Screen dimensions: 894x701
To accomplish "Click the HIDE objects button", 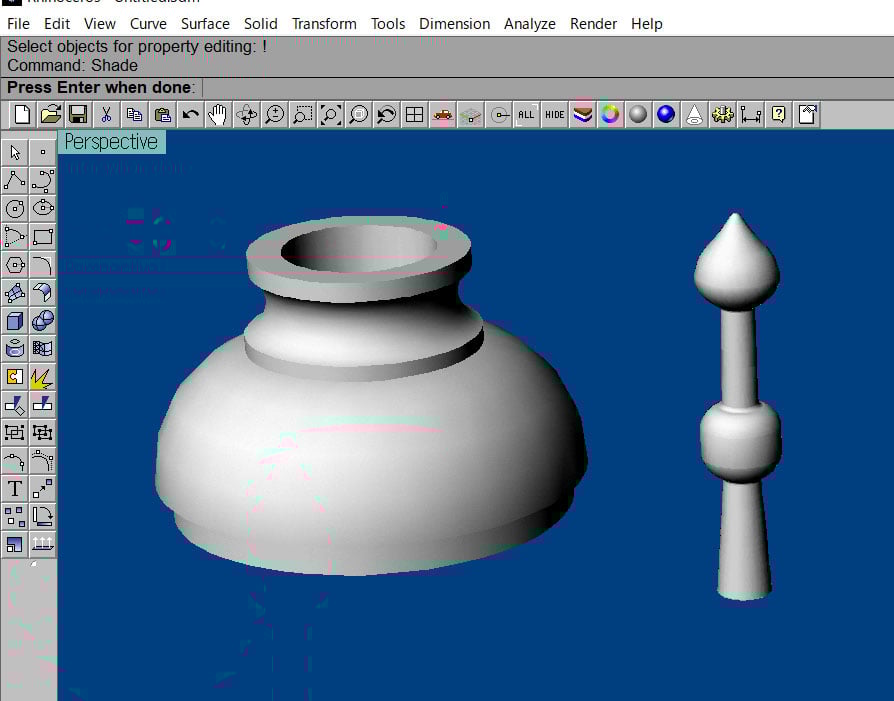I will (554, 115).
